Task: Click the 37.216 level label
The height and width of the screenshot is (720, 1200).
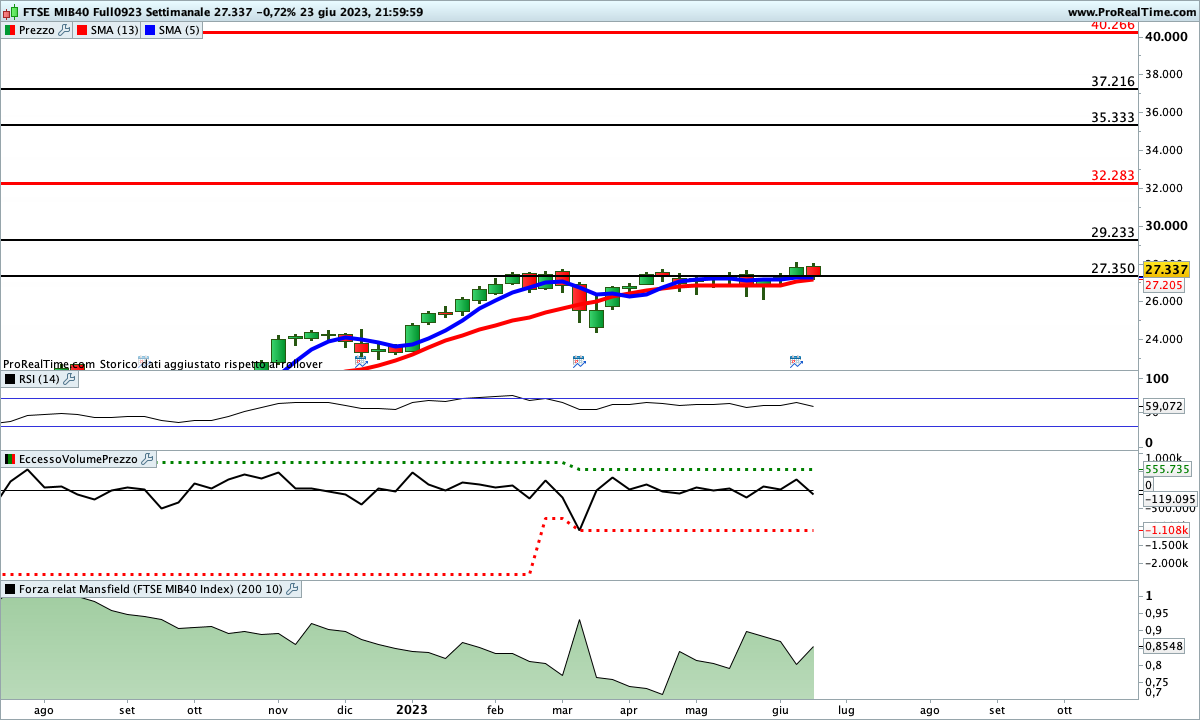Action: [1113, 81]
